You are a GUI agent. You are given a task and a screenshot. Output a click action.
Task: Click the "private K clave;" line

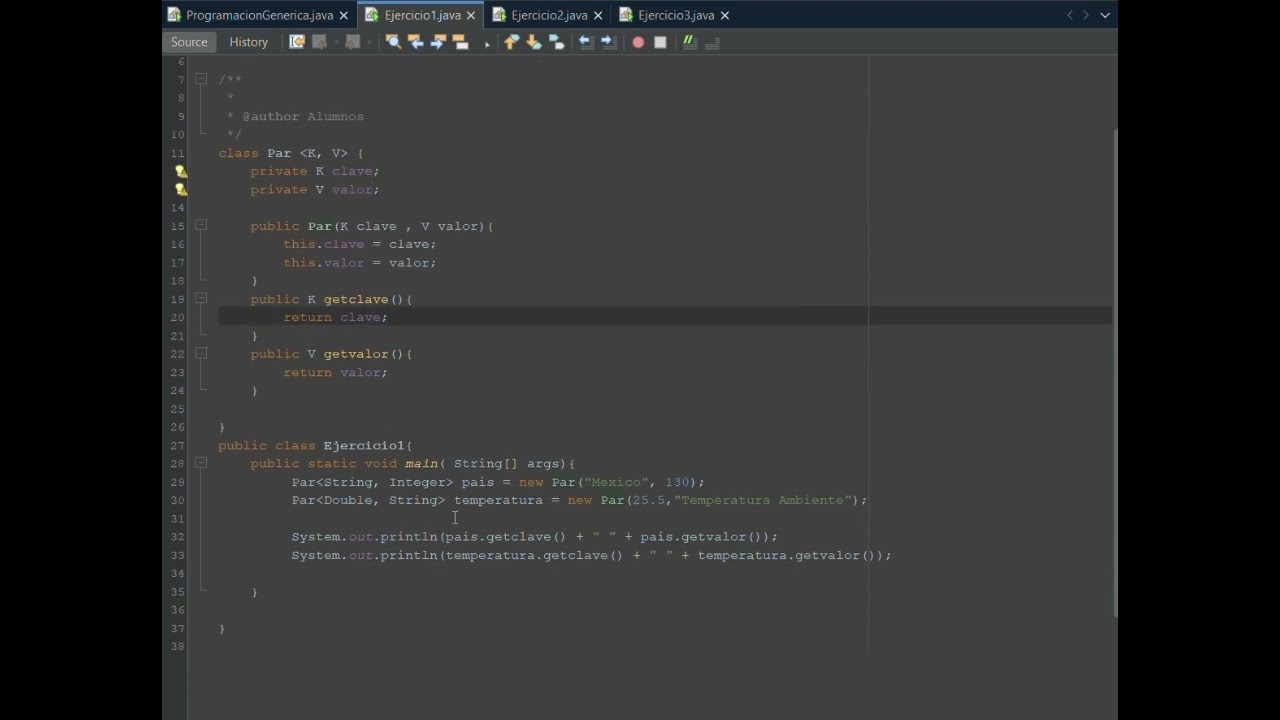tap(315, 171)
